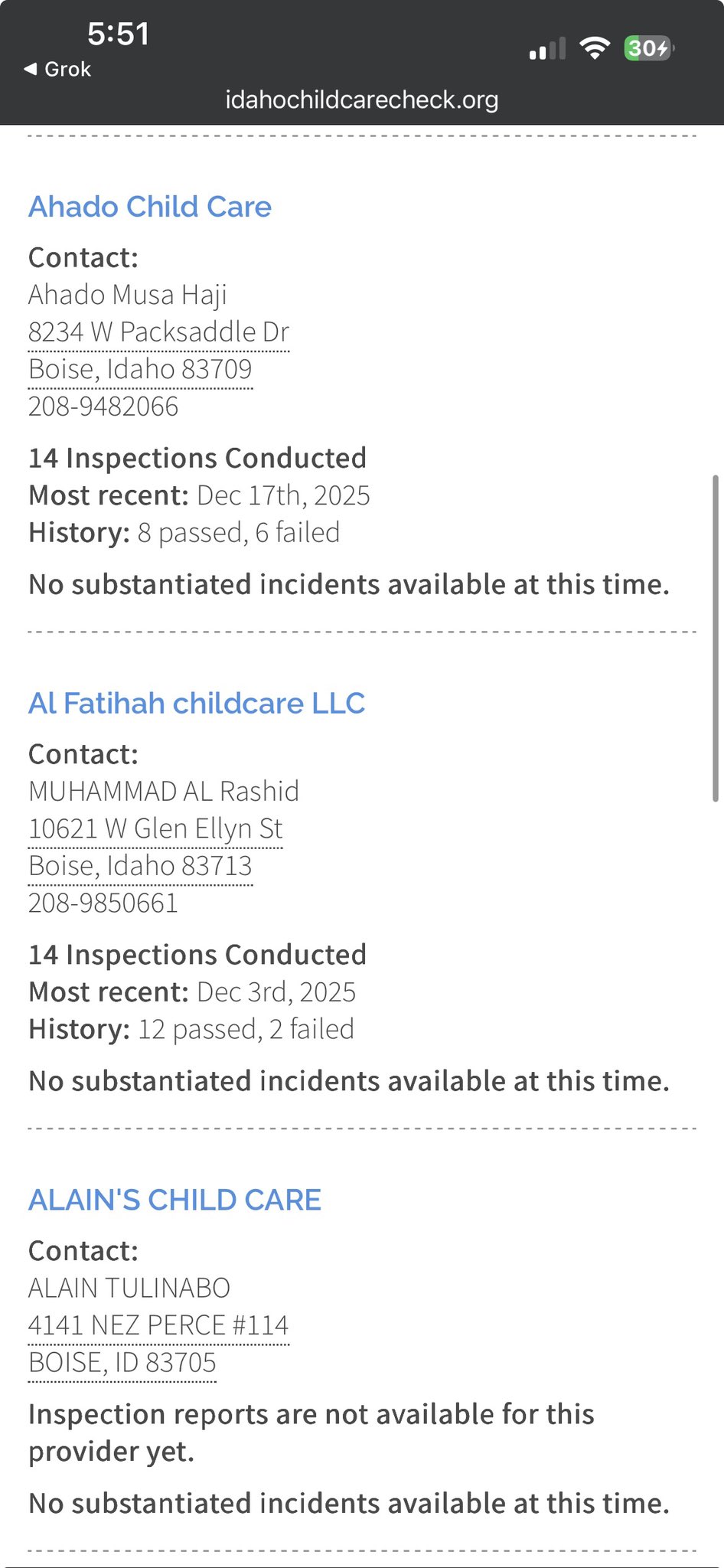The height and width of the screenshot is (1568, 724).
Task: Open the ALAIN'S CHILD CARE listing
Action: pos(174,1200)
